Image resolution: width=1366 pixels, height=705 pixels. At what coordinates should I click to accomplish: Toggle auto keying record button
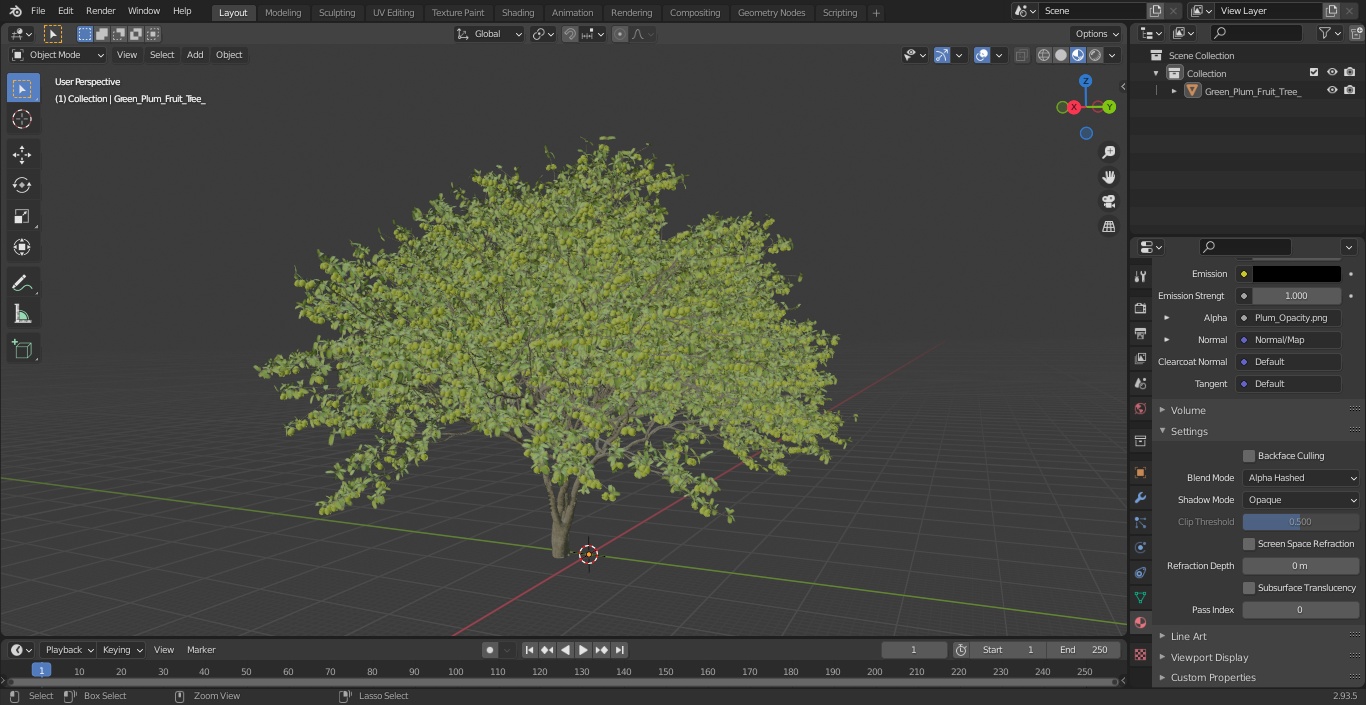pos(490,650)
